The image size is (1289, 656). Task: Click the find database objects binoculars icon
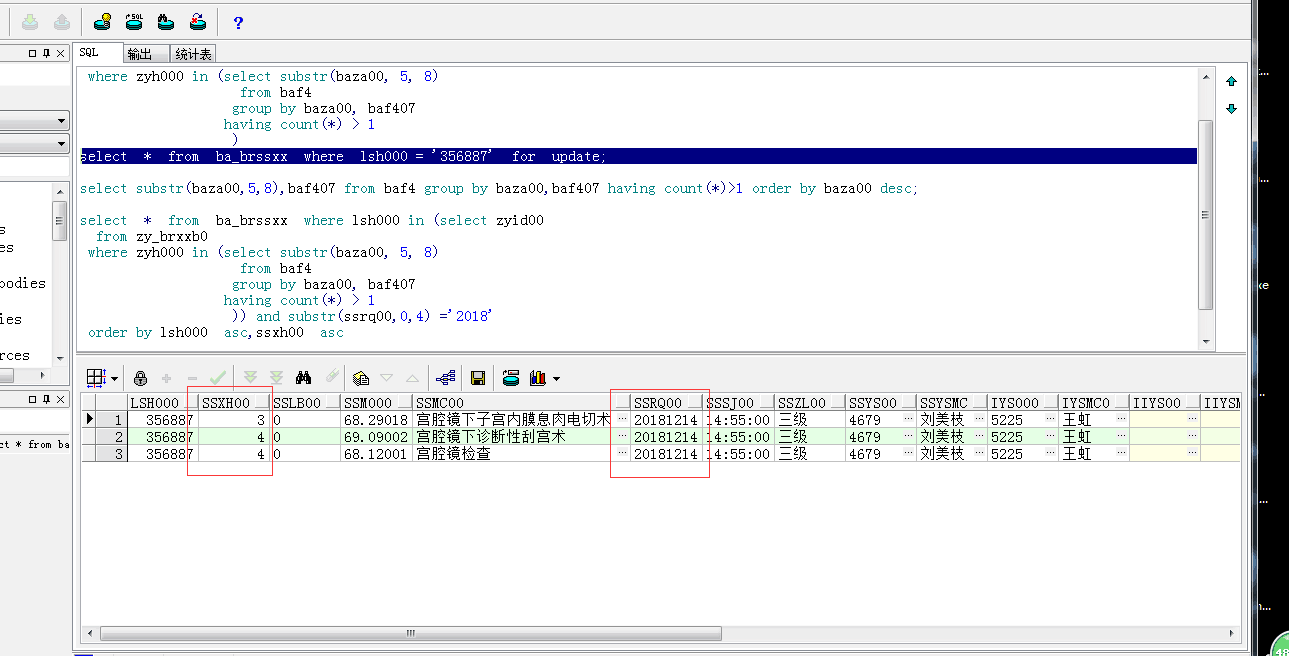pyautogui.click(x=166, y=21)
